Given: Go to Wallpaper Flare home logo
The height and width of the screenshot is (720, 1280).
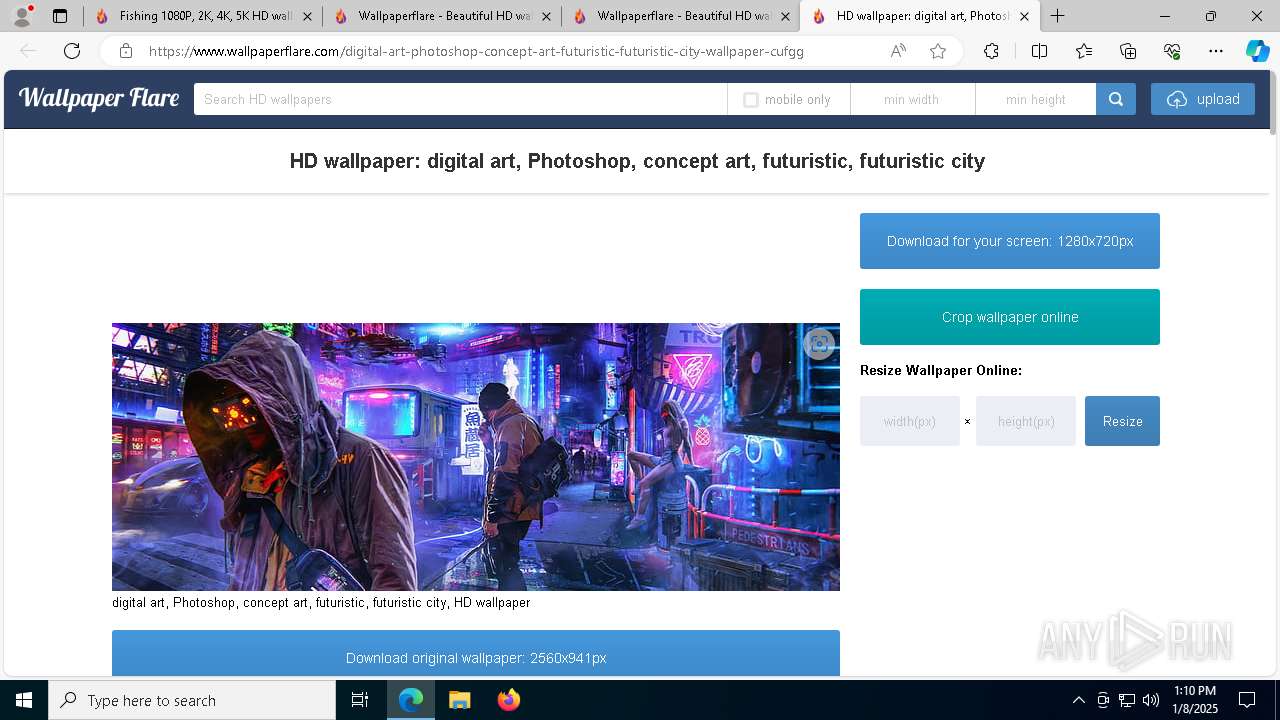Looking at the screenshot, I should pos(99,98).
